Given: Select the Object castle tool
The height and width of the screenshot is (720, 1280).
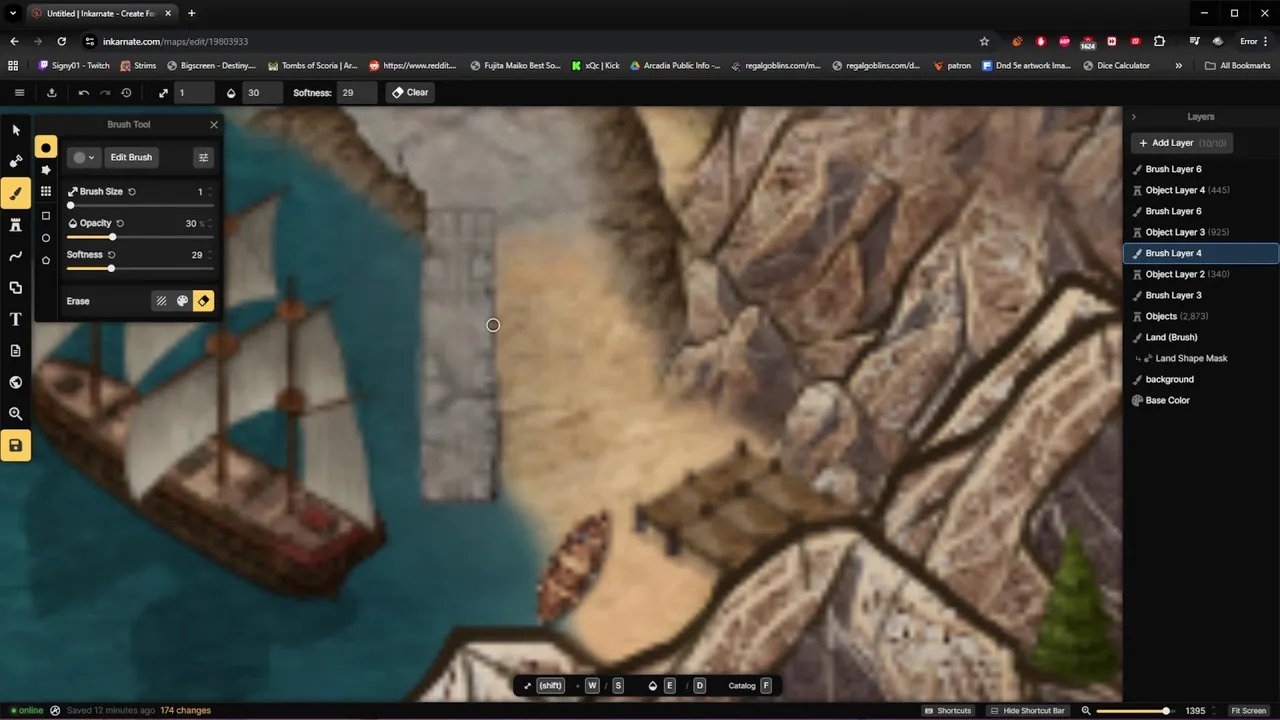Looking at the screenshot, I should pyautogui.click(x=15, y=225).
